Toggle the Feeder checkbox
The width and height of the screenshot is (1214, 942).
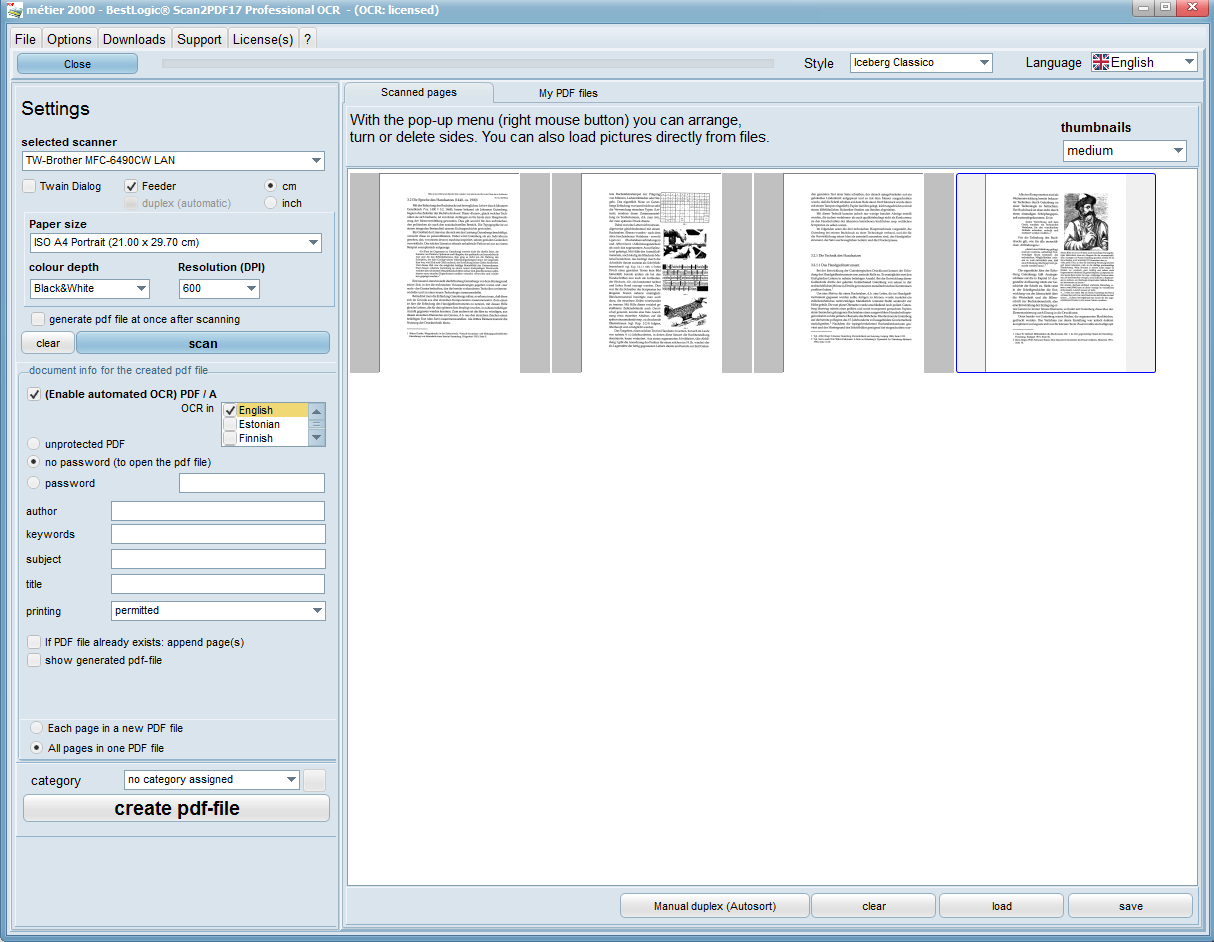[132, 186]
